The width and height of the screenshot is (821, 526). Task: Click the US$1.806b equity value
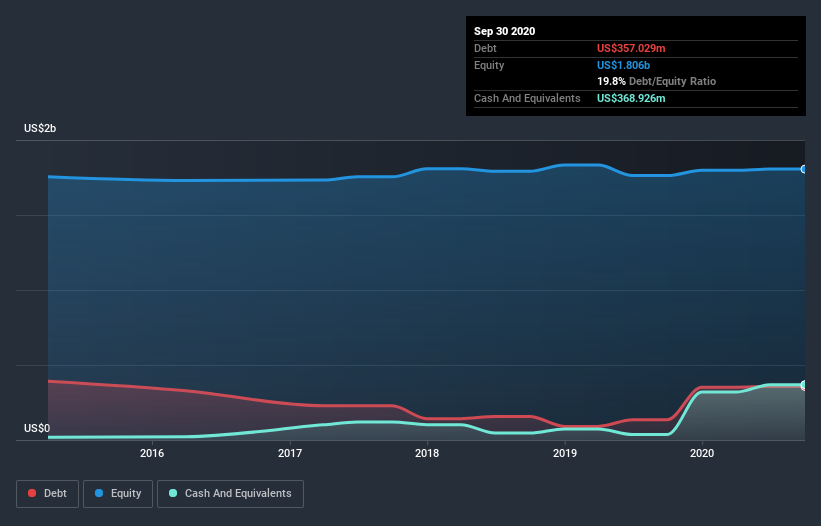coord(623,65)
